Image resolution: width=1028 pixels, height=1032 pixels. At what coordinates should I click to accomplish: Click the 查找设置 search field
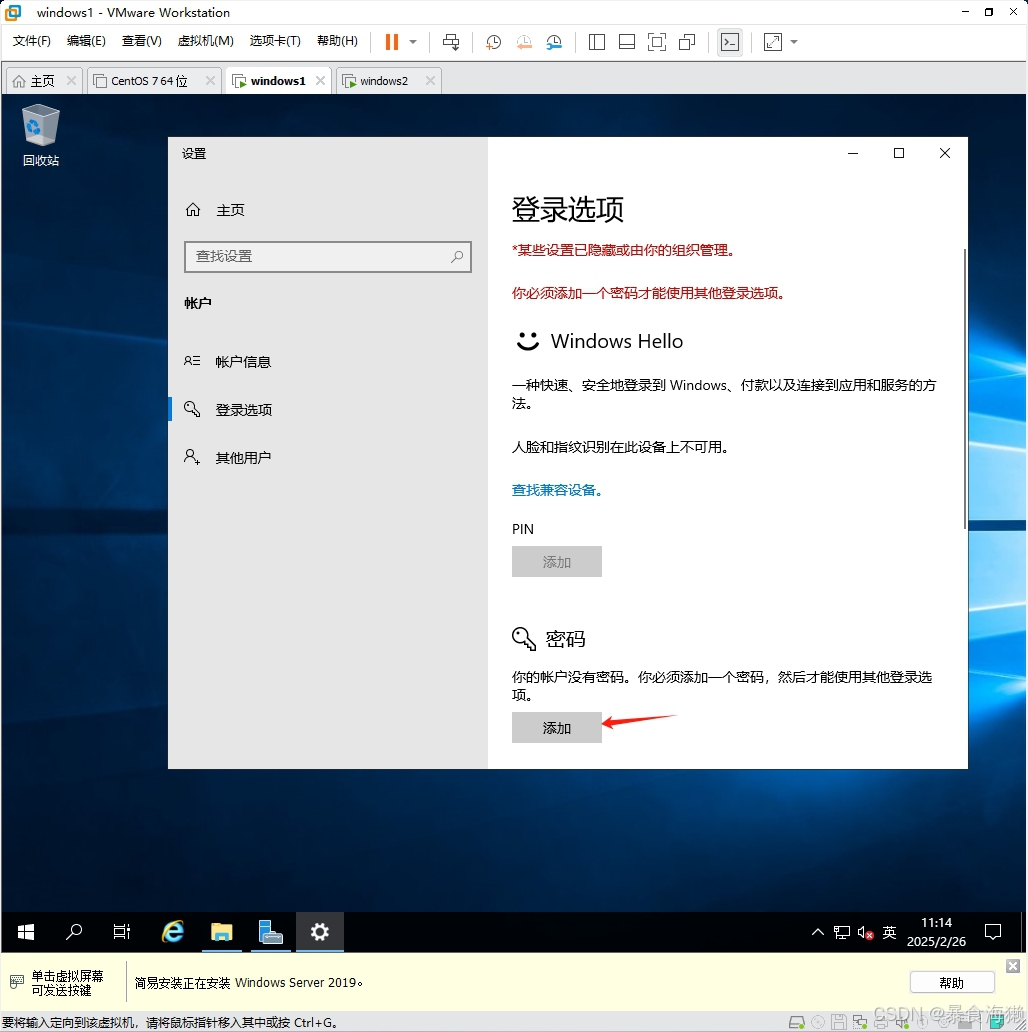tap(328, 256)
